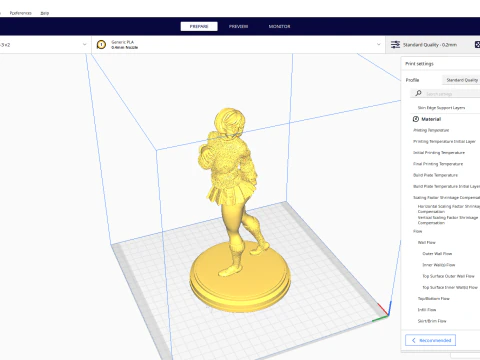480x360 pixels.
Task: Switch to the Preview stage tab
Action: click(238, 26)
